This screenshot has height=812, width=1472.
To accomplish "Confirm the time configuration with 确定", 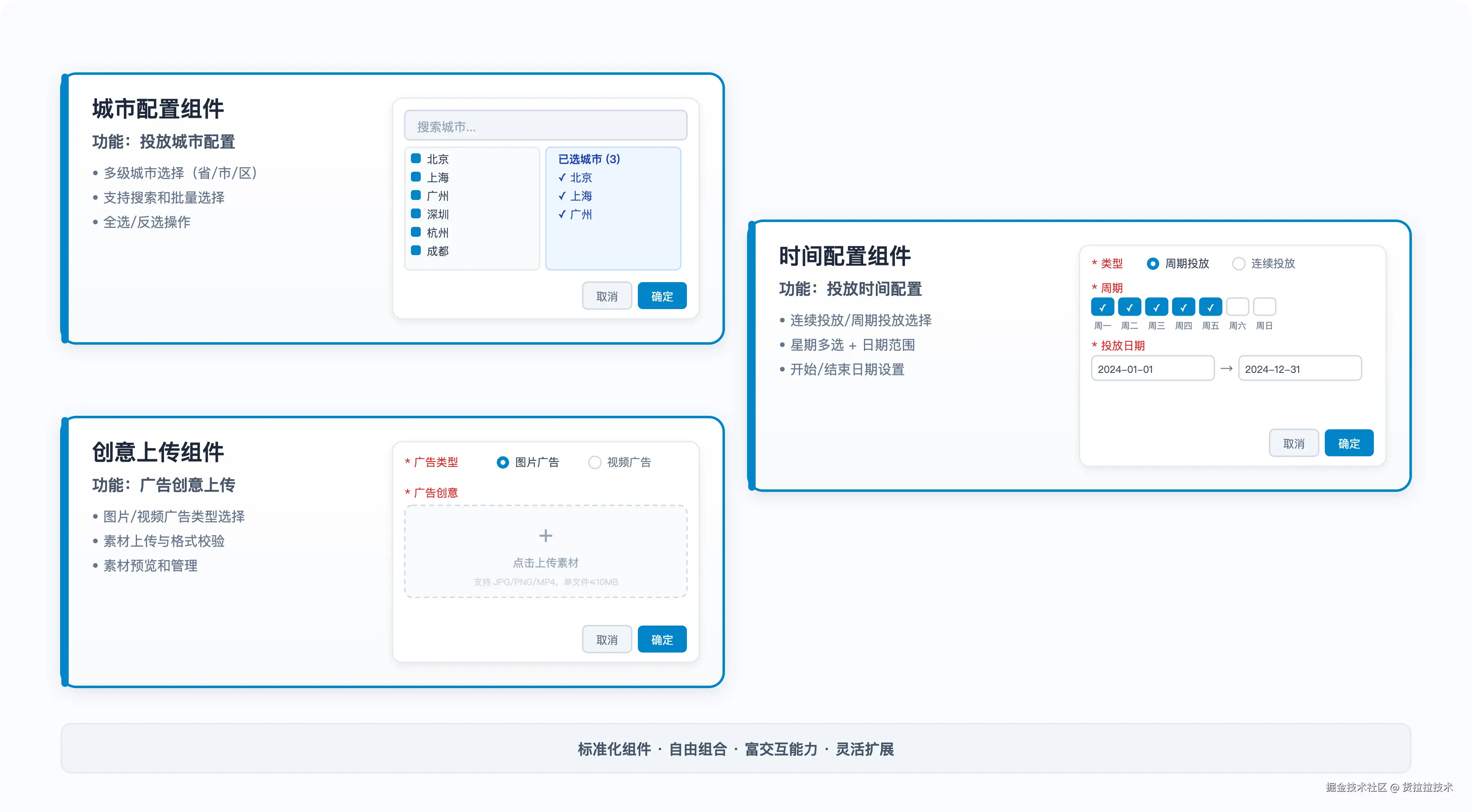I will tap(1349, 443).
